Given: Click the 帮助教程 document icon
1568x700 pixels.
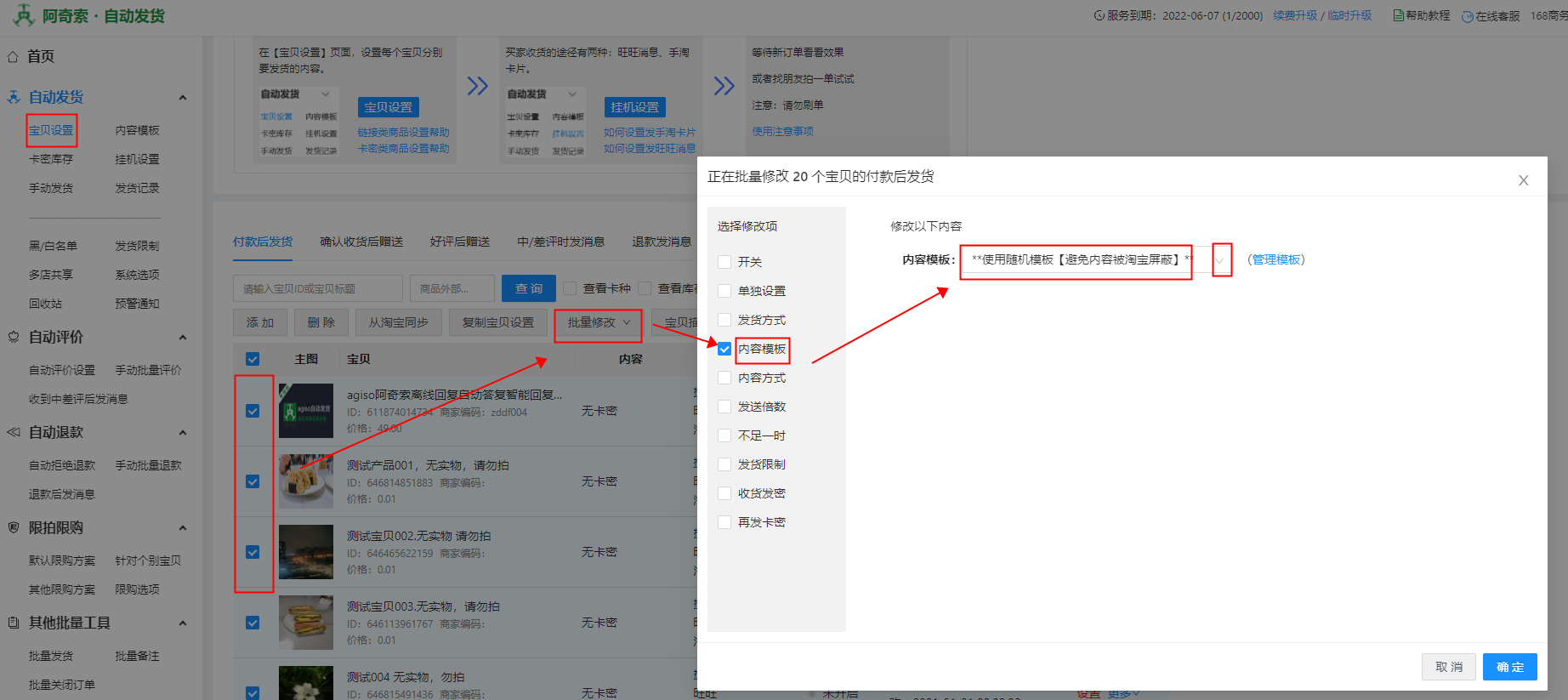Looking at the screenshot, I should click(1398, 15).
